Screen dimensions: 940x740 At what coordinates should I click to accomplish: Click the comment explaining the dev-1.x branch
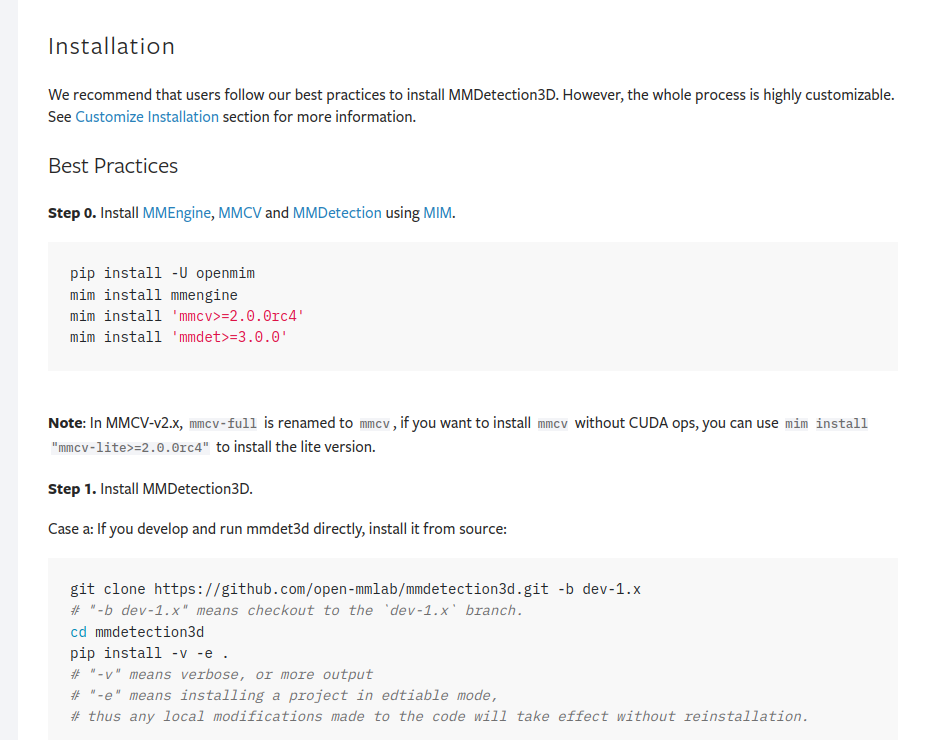(297, 610)
